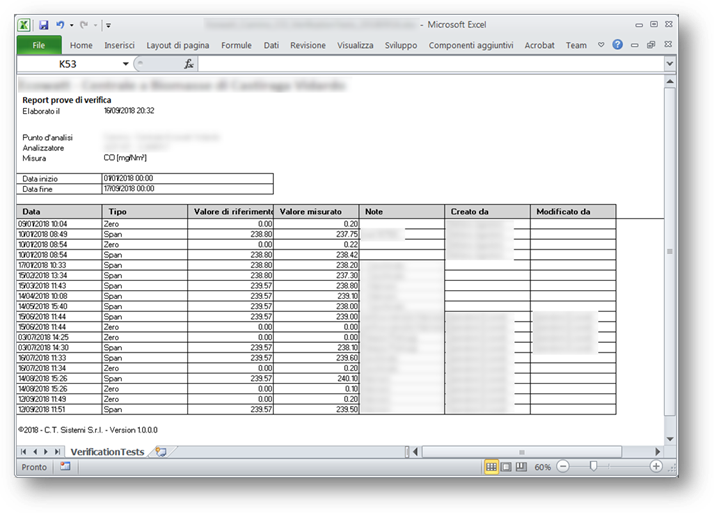The image size is (714, 513).
Task: Open the Formule ribbon tab
Action: click(x=236, y=45)
